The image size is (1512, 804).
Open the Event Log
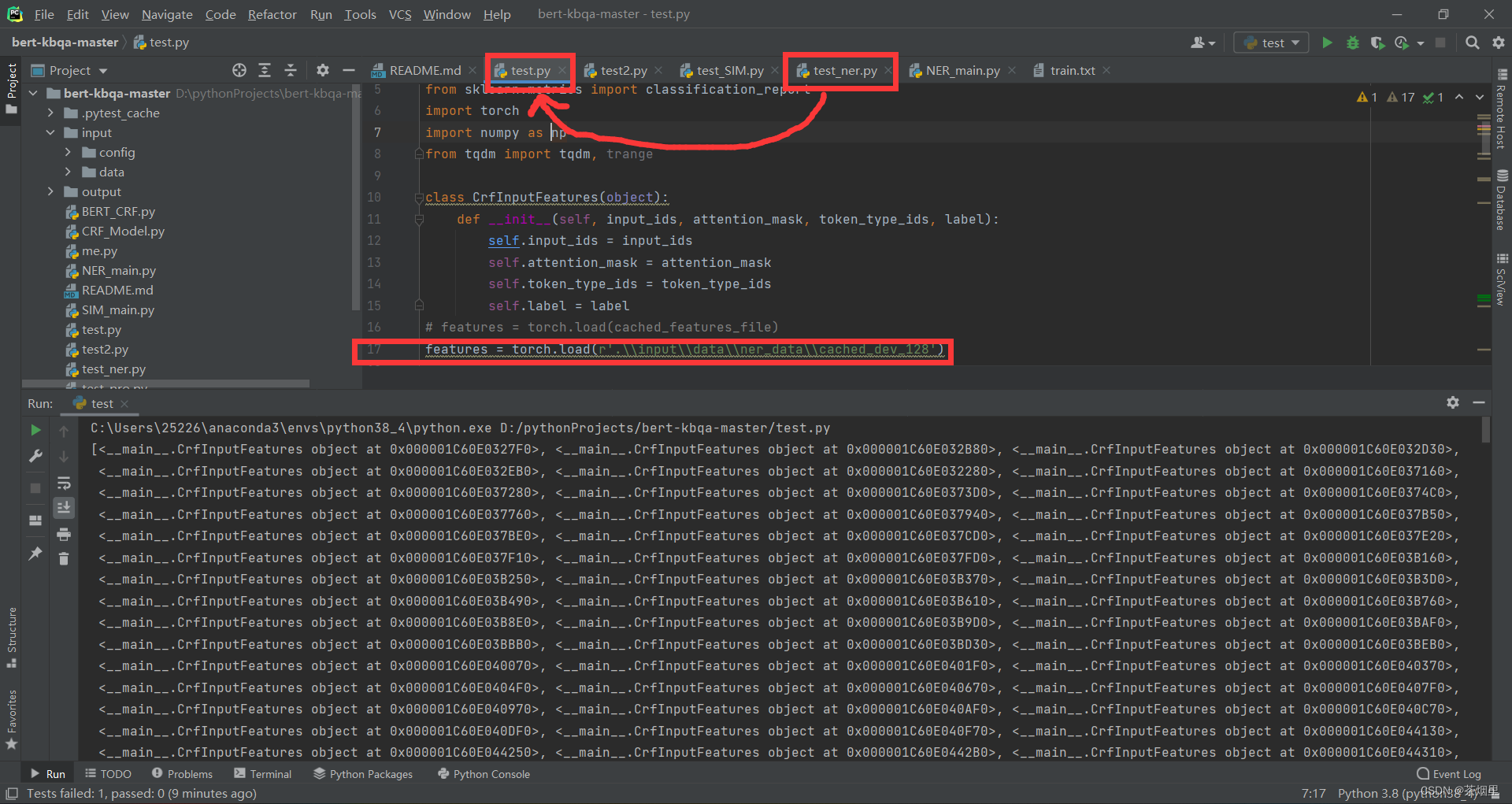(1449, 774)
